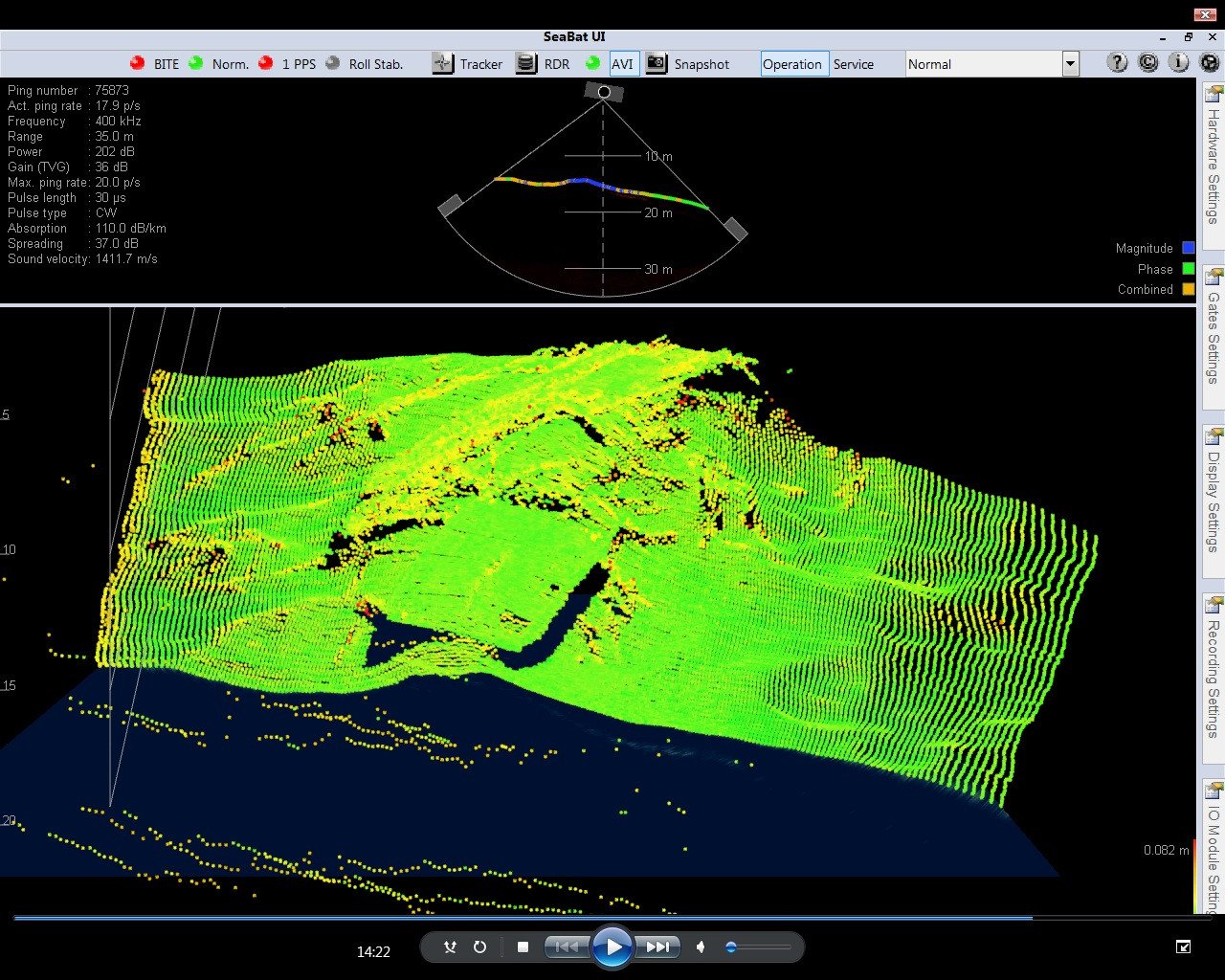Image resolution: width=1225 pixels, height=980 pixels.
Task: Open Hardware Settings side panel
Action: 1213,156
